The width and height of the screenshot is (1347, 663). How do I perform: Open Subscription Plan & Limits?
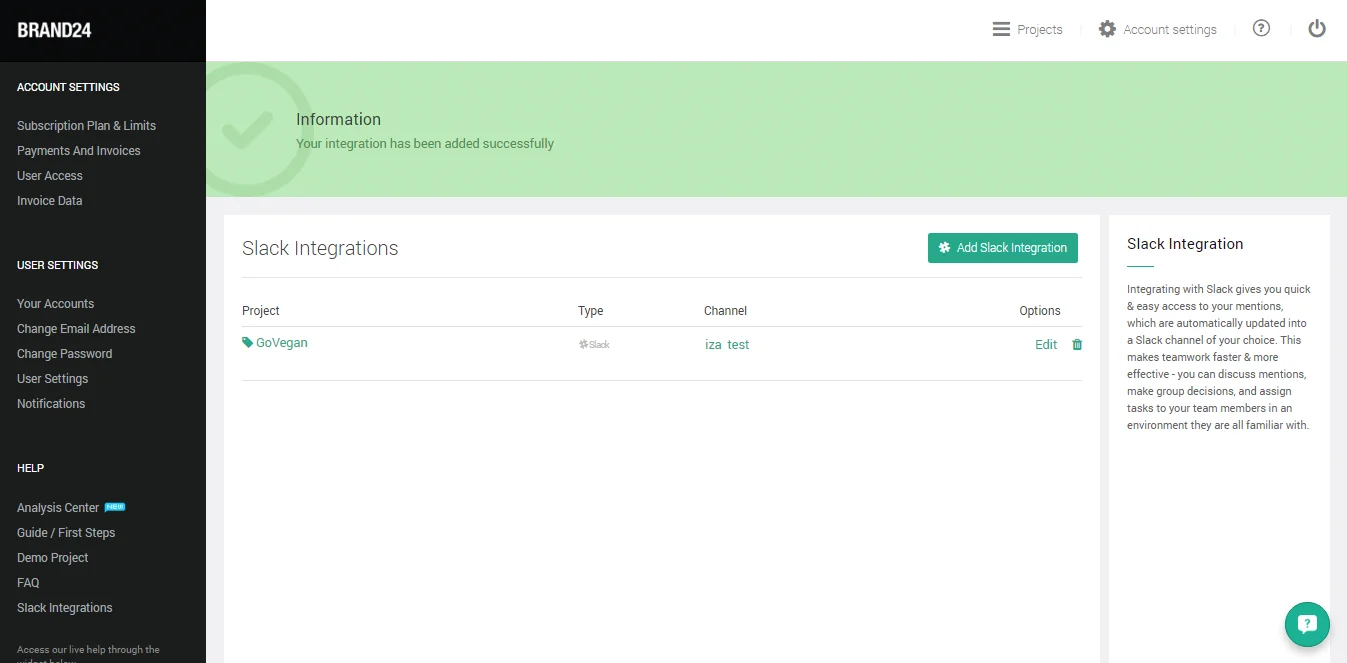coord(86,126)
